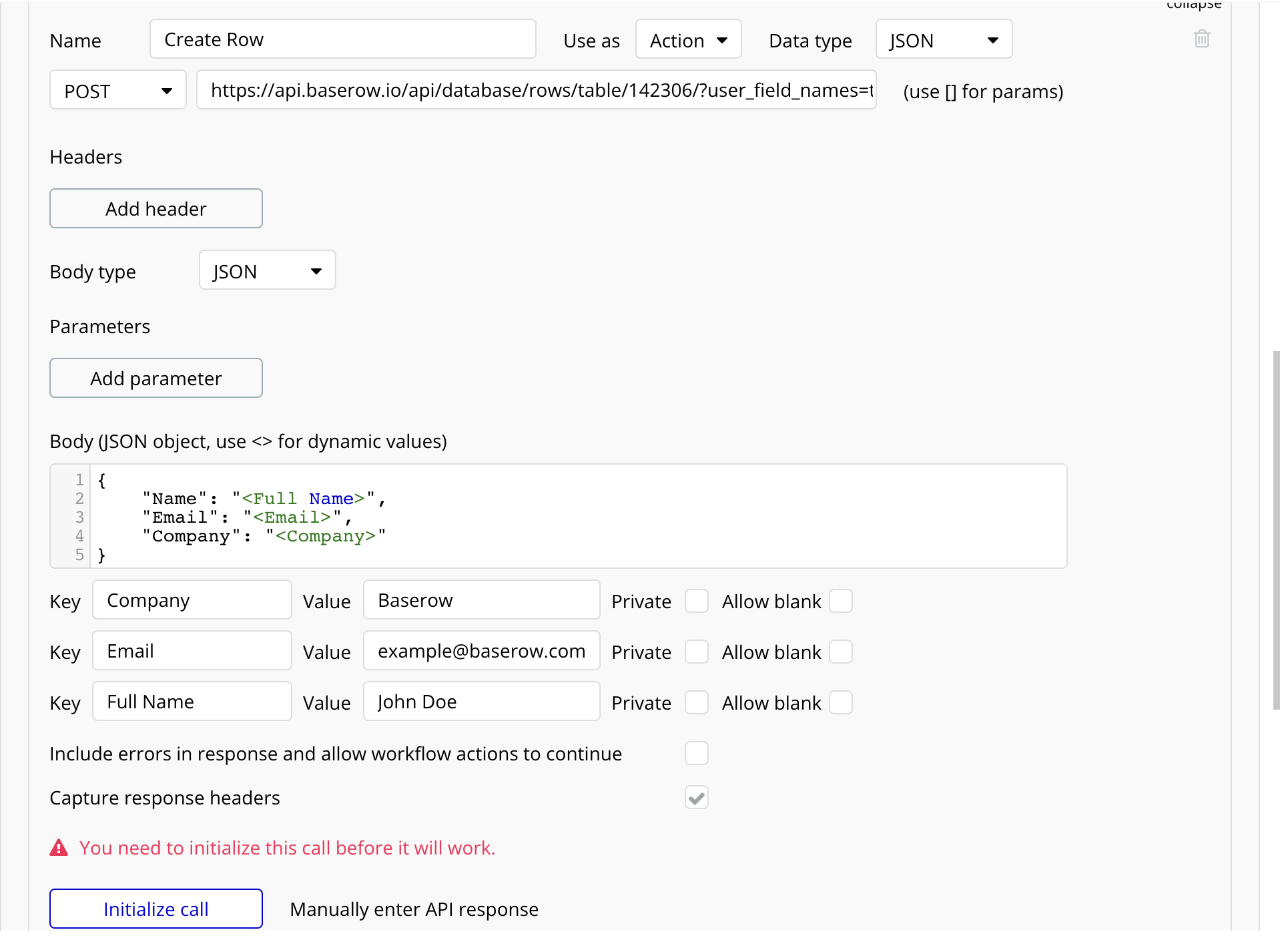The width and height of the screenshot is (1288, 944).
Task: Check Private for the Company key
Action: coord(696,601)
